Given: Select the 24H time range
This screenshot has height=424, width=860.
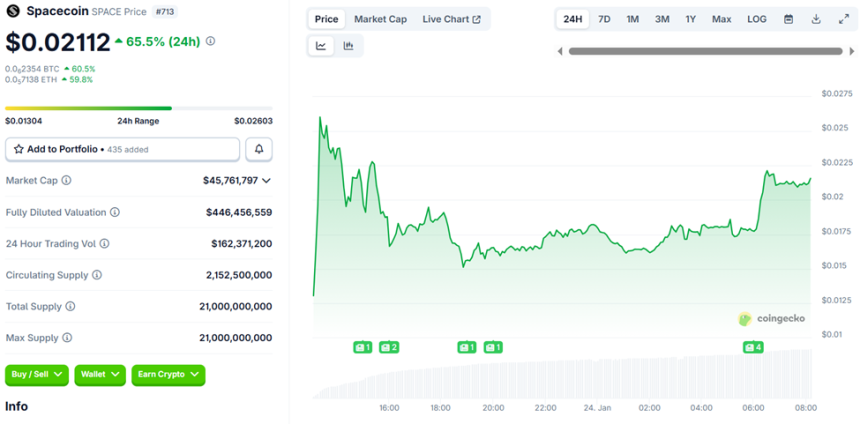Looking at the screenshot, I should pyautogui.click(x=573, y=19).
